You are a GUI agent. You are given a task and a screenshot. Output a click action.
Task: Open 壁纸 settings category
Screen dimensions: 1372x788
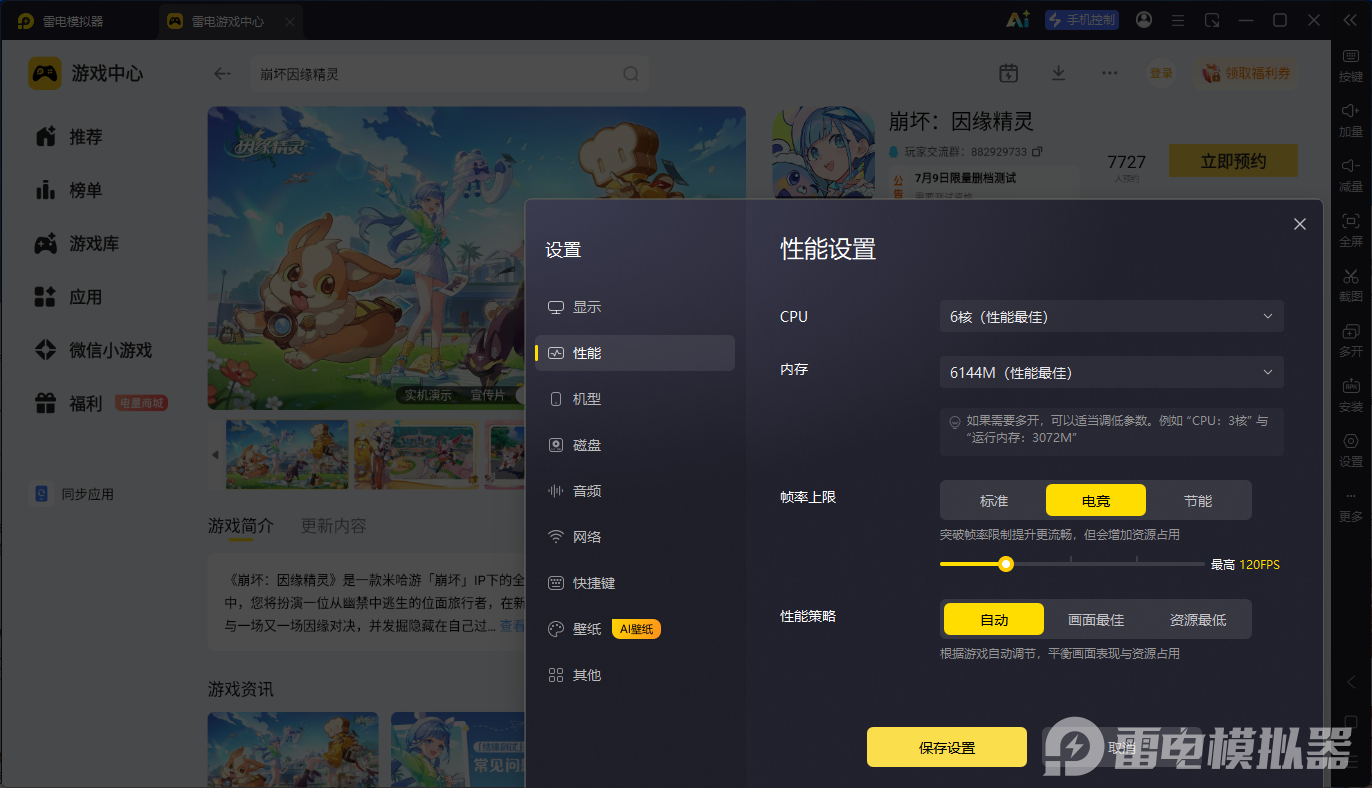tap(635, 629)
